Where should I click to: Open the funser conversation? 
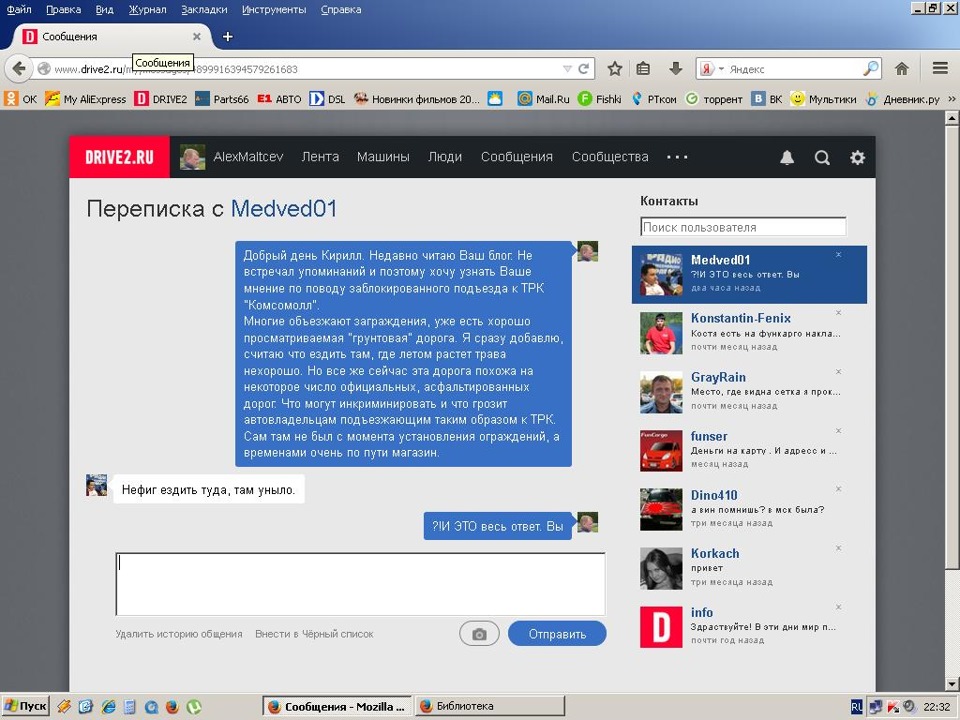click(x=749, y=451)
